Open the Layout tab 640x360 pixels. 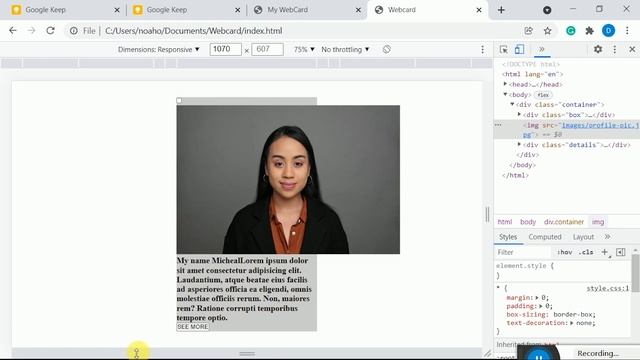point(583,237)
